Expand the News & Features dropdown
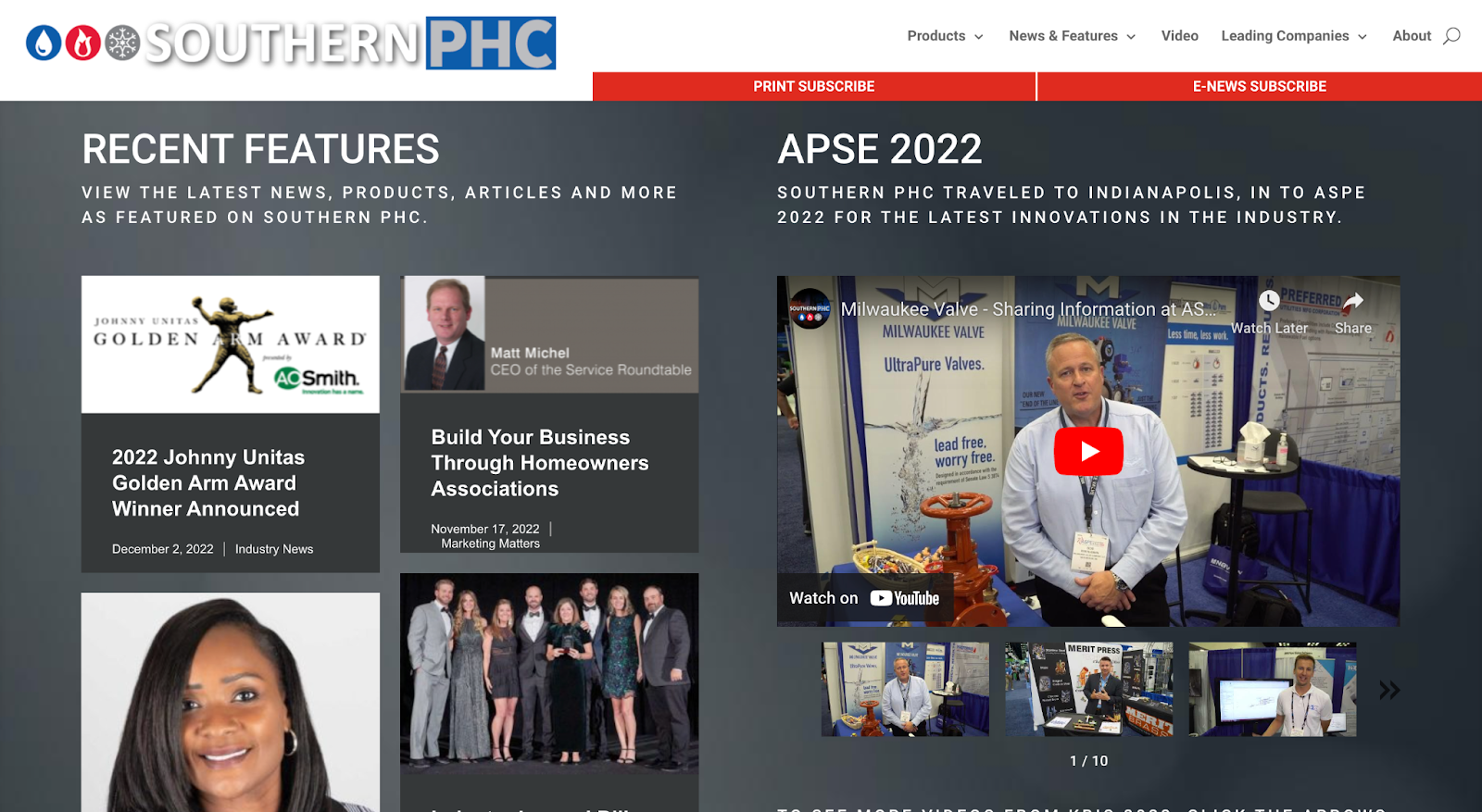The image size is (1482, 812). [x=1072, y=36]
